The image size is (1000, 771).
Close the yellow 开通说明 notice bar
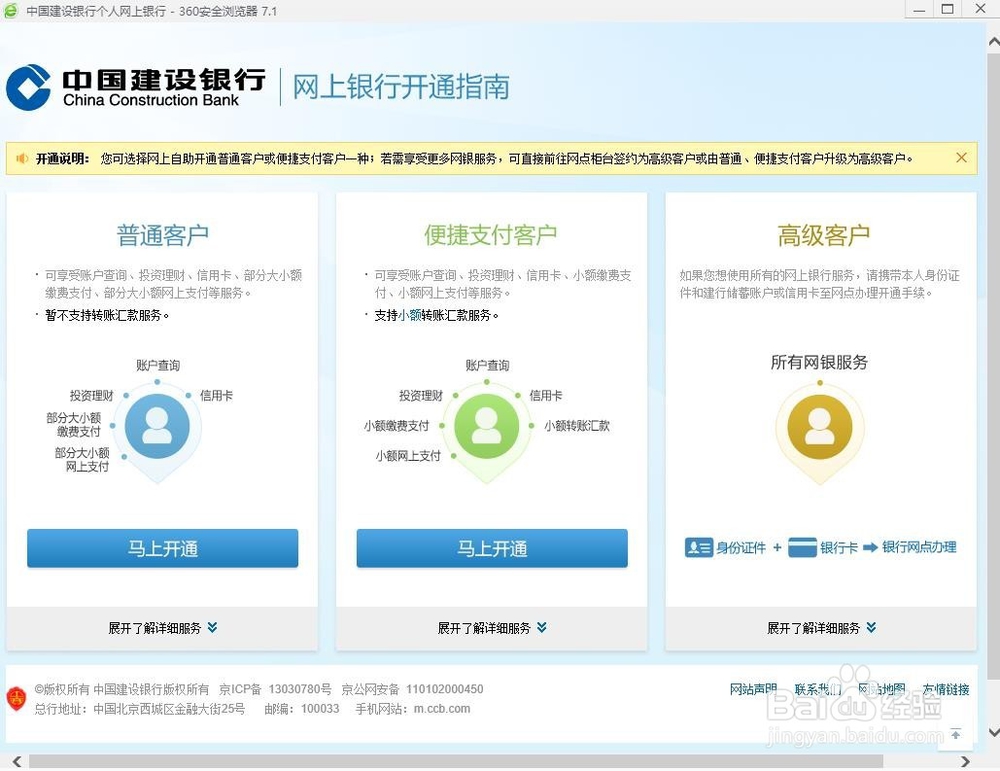click(961, 158)
